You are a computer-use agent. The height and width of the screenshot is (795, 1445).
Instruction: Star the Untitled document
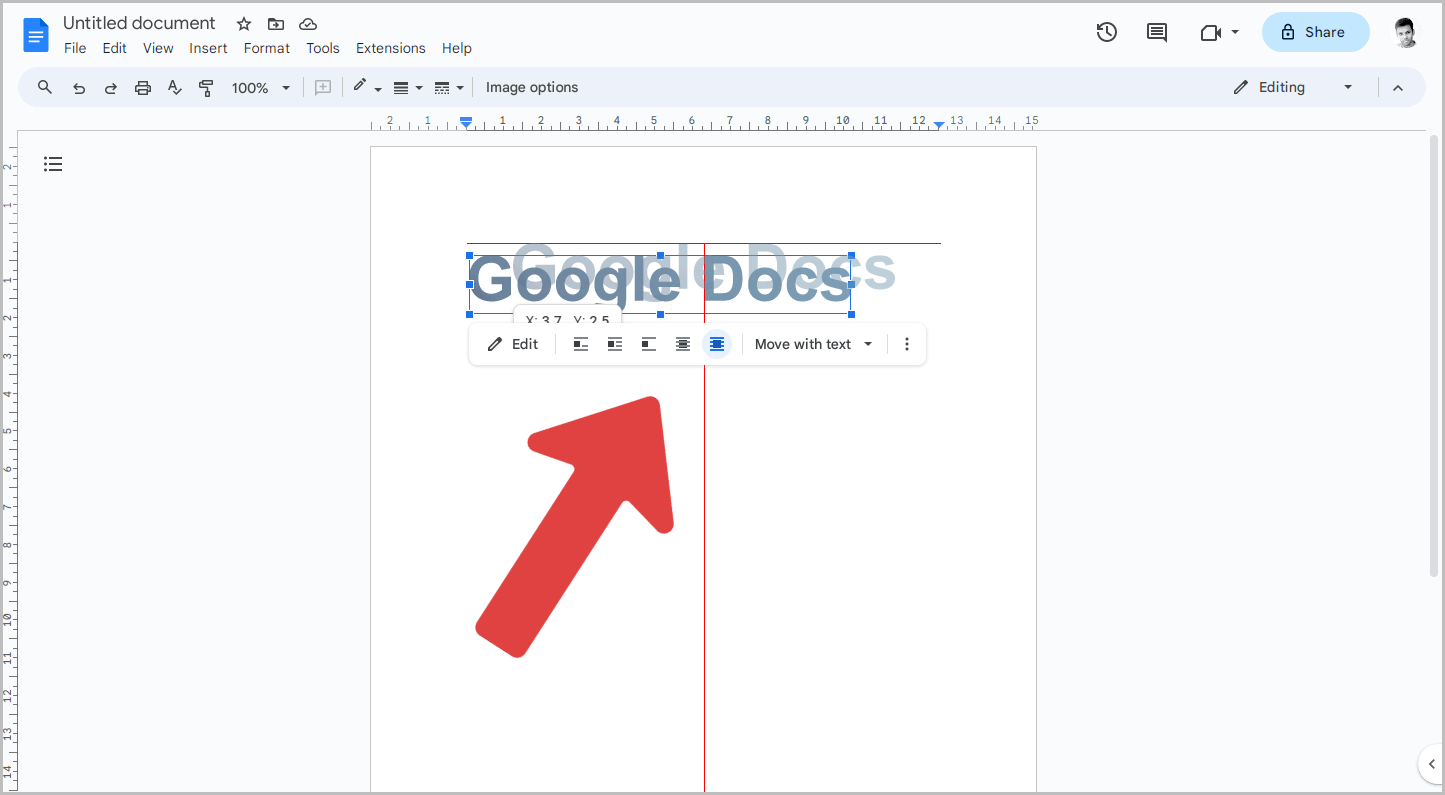pos(244,24)
